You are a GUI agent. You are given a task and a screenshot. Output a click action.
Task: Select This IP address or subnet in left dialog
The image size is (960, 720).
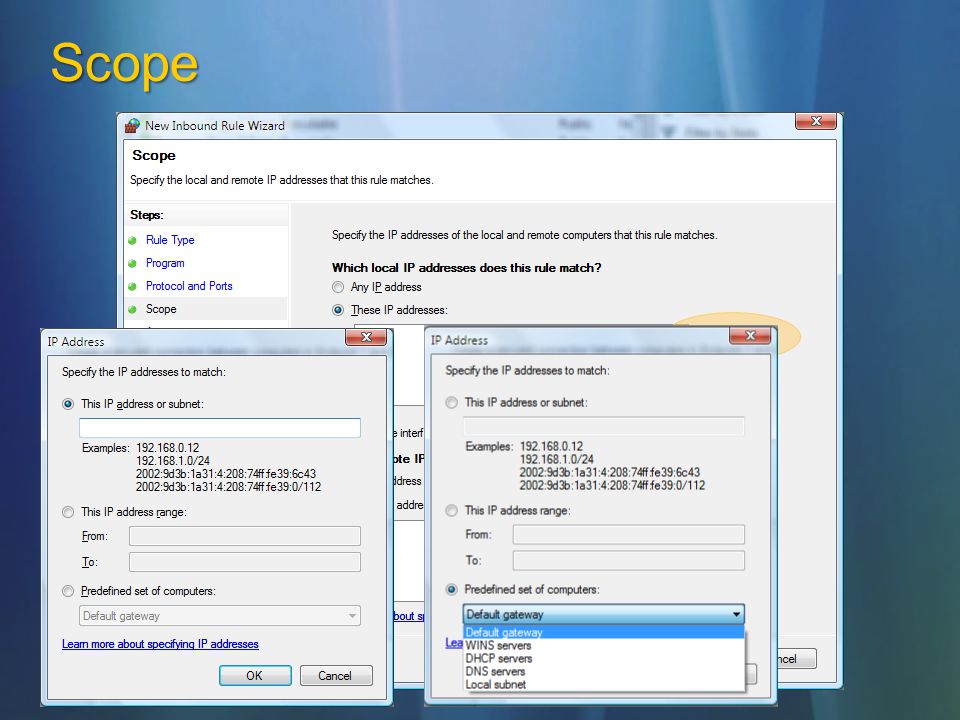[x=68, y=404]
